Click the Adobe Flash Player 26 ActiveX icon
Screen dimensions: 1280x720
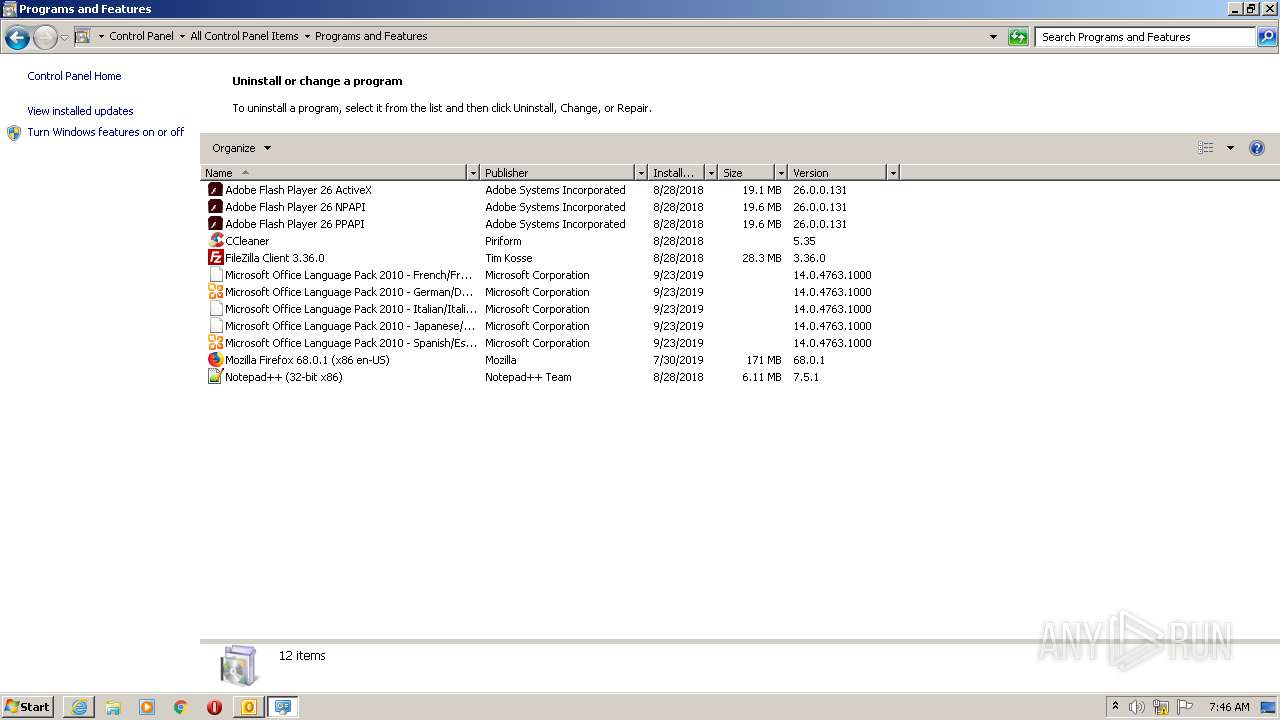(x=215, y=190)
